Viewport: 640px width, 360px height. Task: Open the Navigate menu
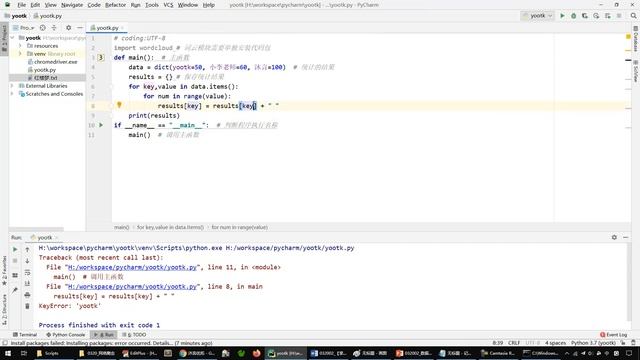[x=72, y=5]
